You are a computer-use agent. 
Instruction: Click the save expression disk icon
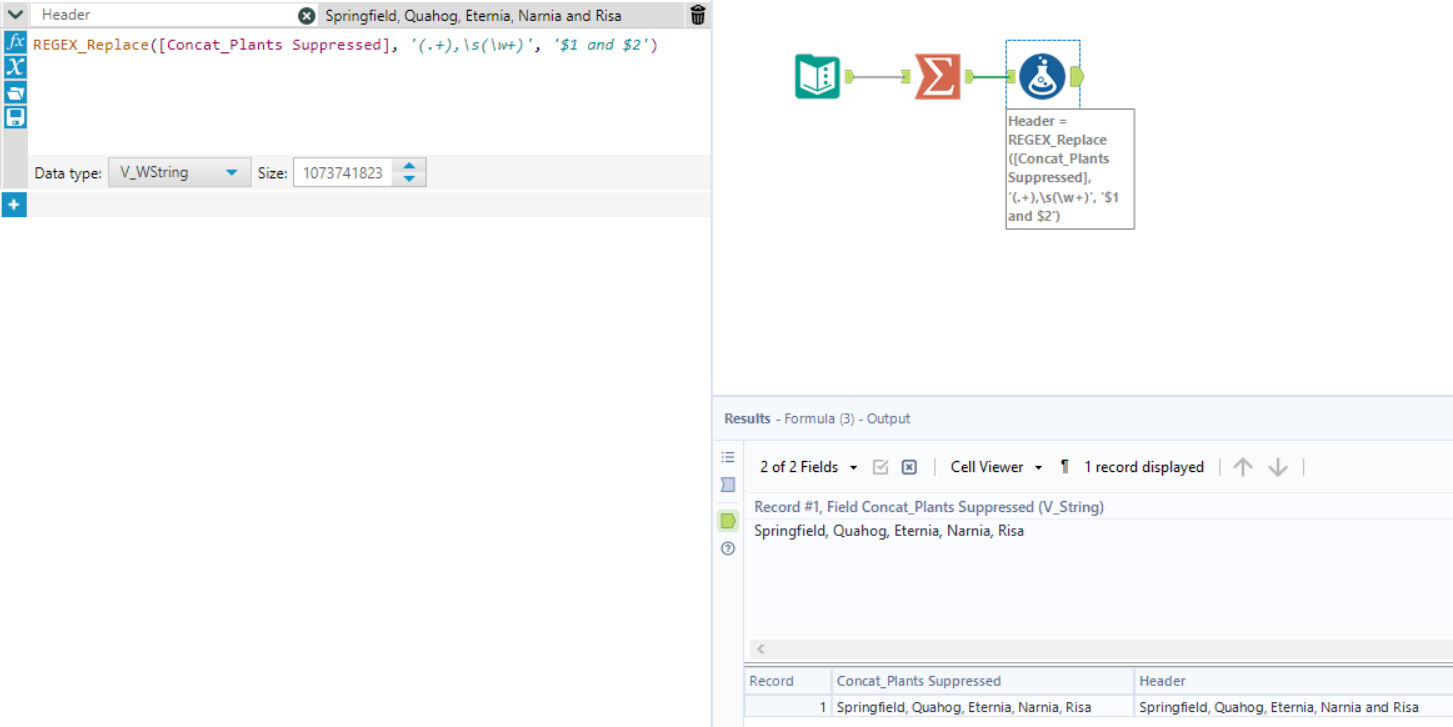coord(15,117)
